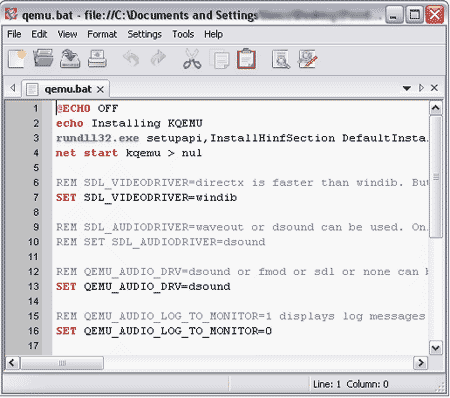
Task: Click the vertical scrollbar thumb
Action: tap(435, 177)
